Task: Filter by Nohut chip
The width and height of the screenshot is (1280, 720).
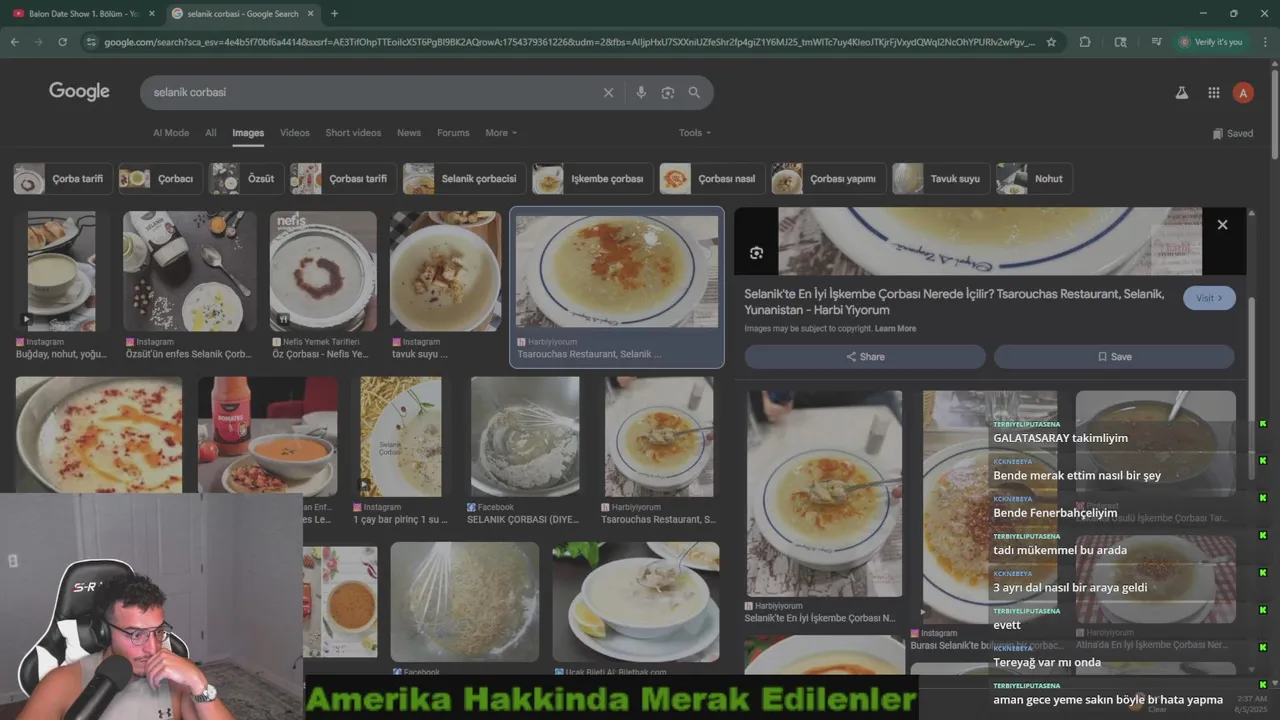Action: [1034, 179]
